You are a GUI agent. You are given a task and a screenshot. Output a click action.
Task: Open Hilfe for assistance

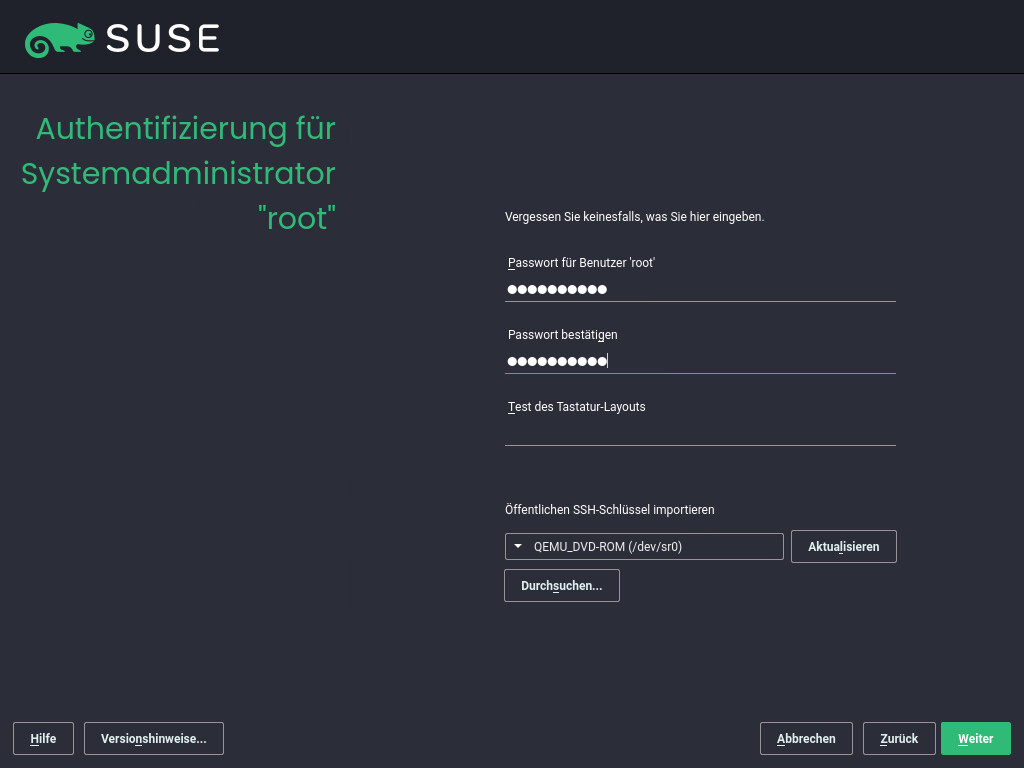pyautogui.click(x=43, y=738)
